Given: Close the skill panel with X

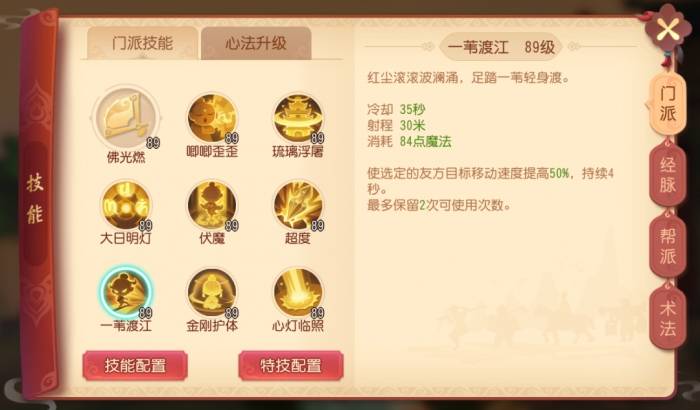Looking at the screenshot, I should 668,30.
